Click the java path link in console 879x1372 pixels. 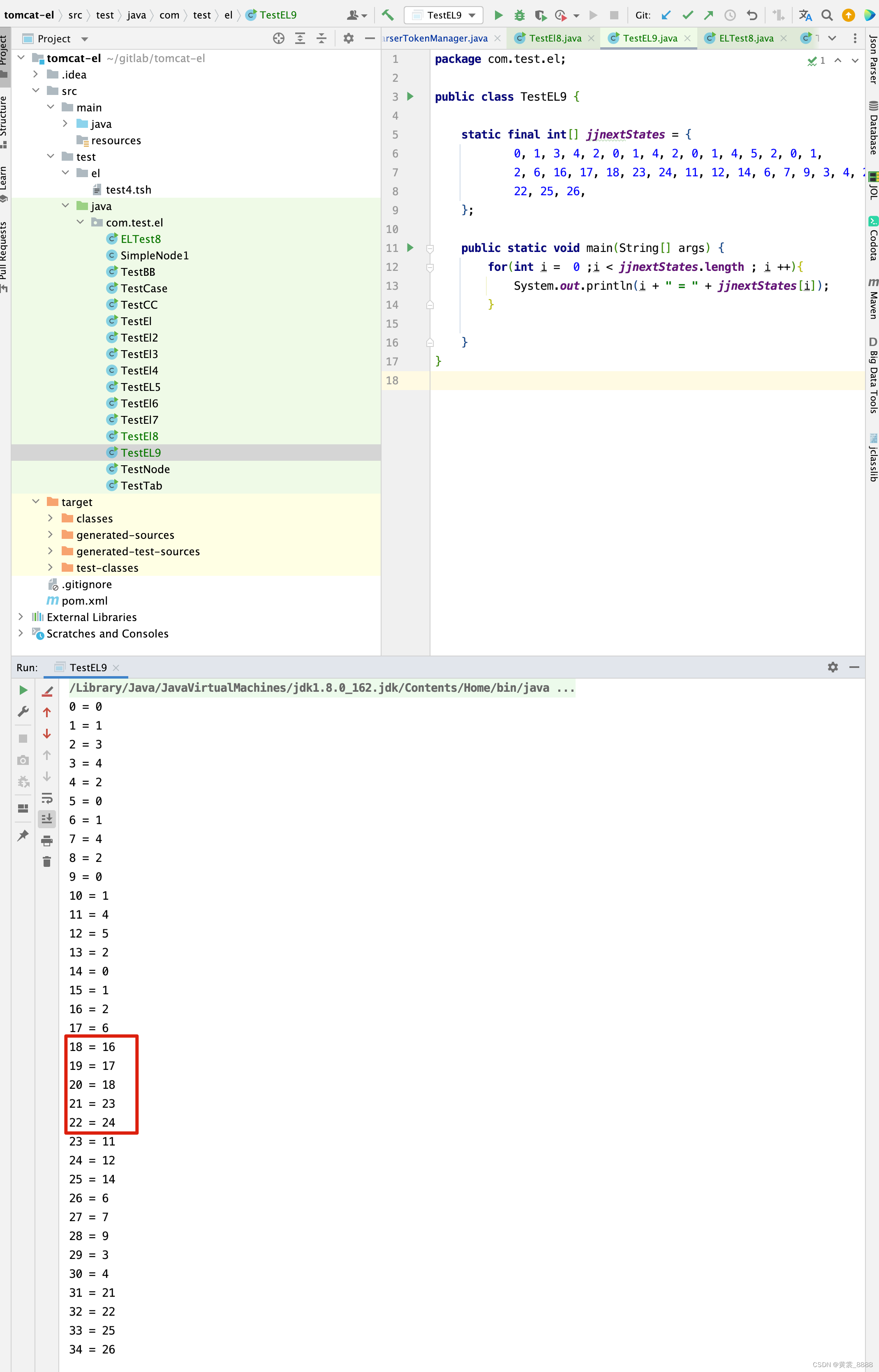coord(322,688)
